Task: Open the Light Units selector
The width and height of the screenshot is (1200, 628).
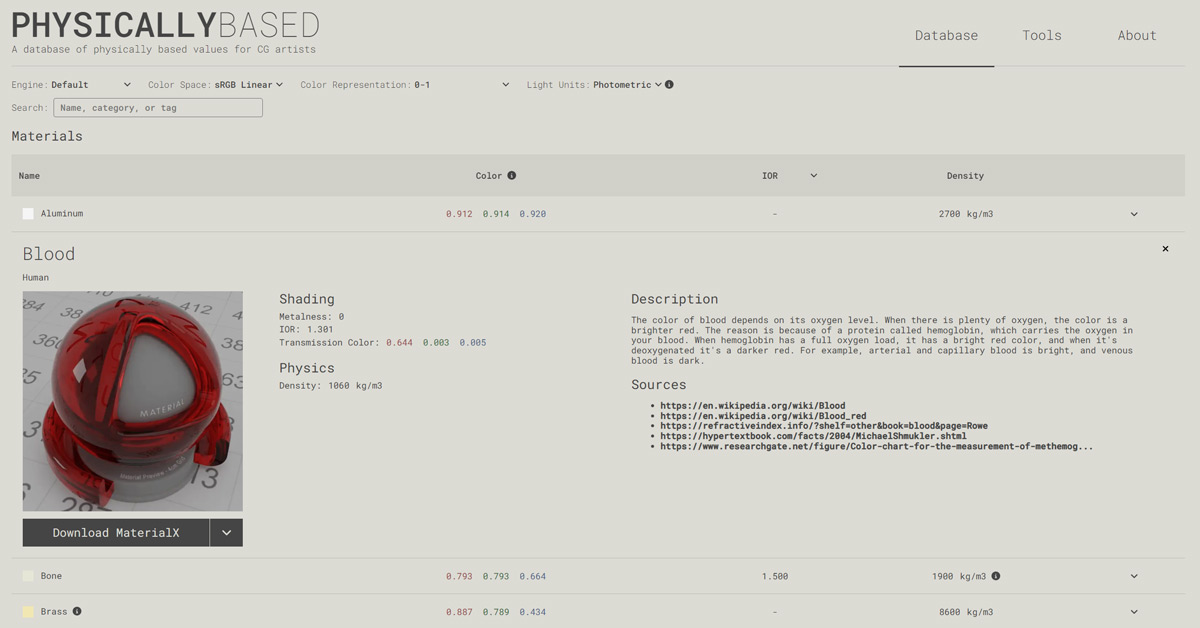Action: 627,85
